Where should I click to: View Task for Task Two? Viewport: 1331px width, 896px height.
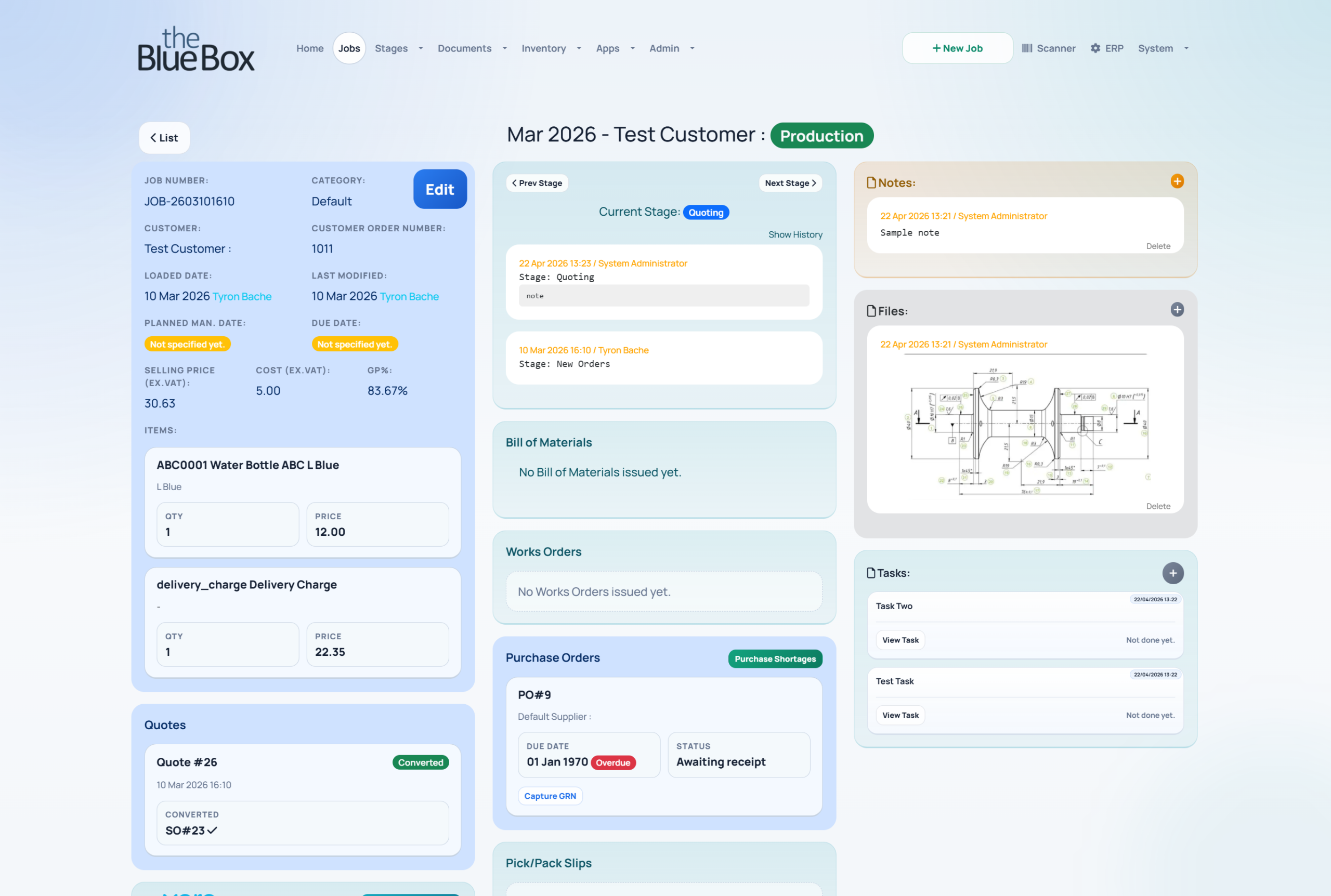[900, 640]
